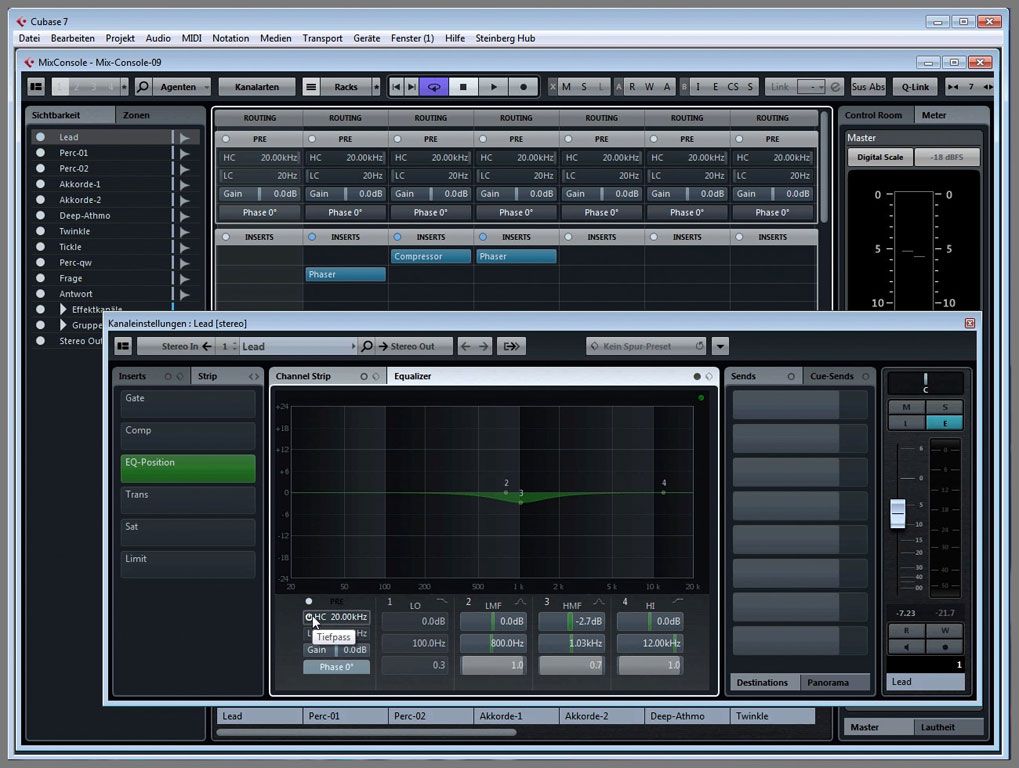The image size is (1019, 768).
Task: Toggle inserts bypass on Perc-01 INSERTS header
Action: (312, 237)
